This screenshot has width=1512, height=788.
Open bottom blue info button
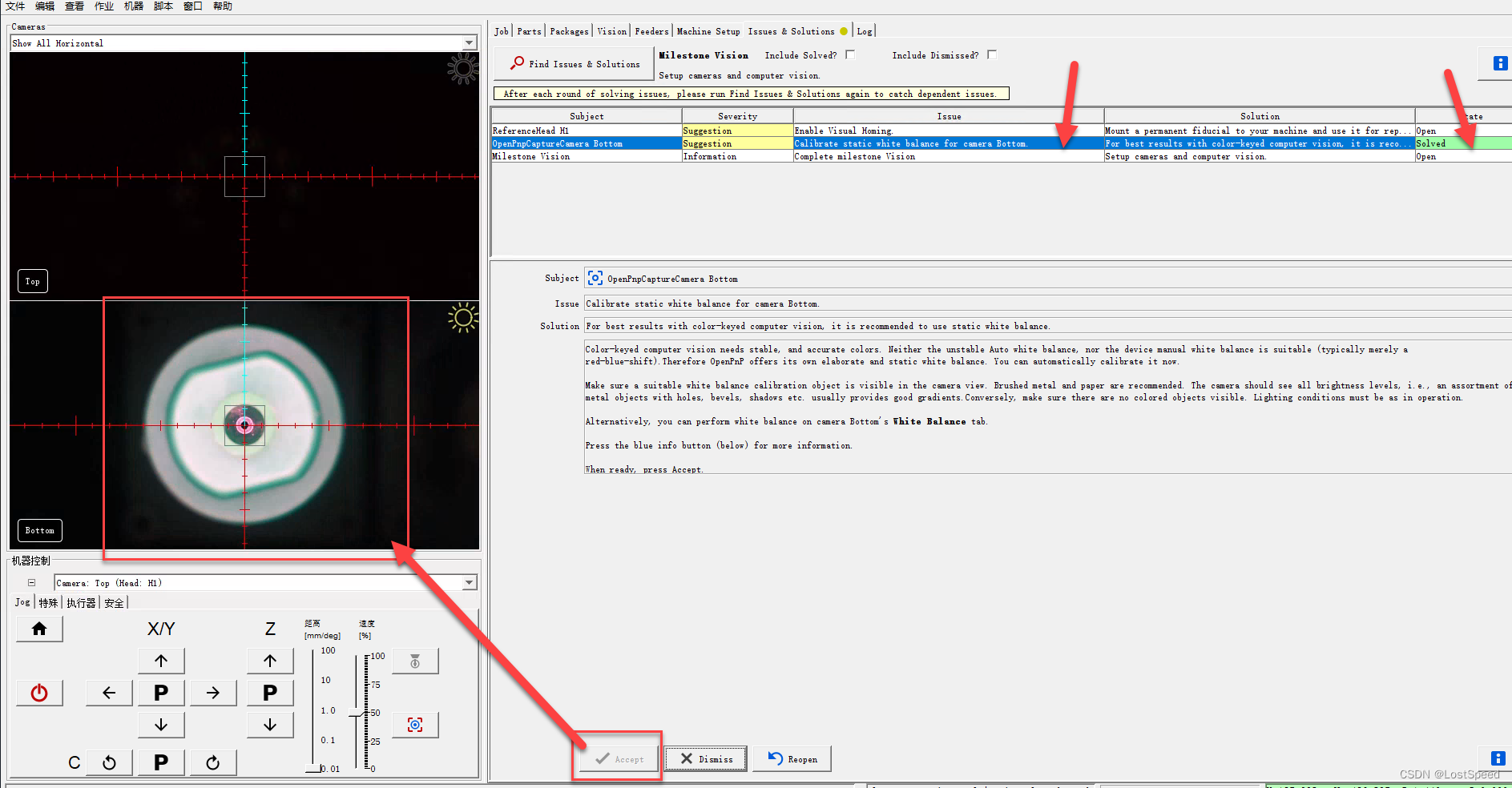pos(1497,758)
